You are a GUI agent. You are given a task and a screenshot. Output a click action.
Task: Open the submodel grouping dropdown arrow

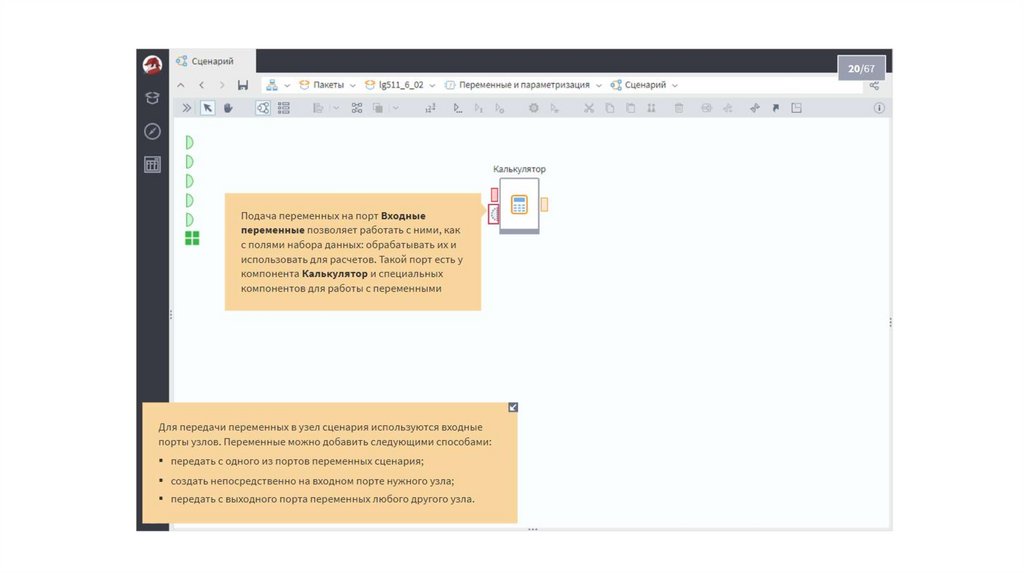pyautogui.click(x=395, y=108)
